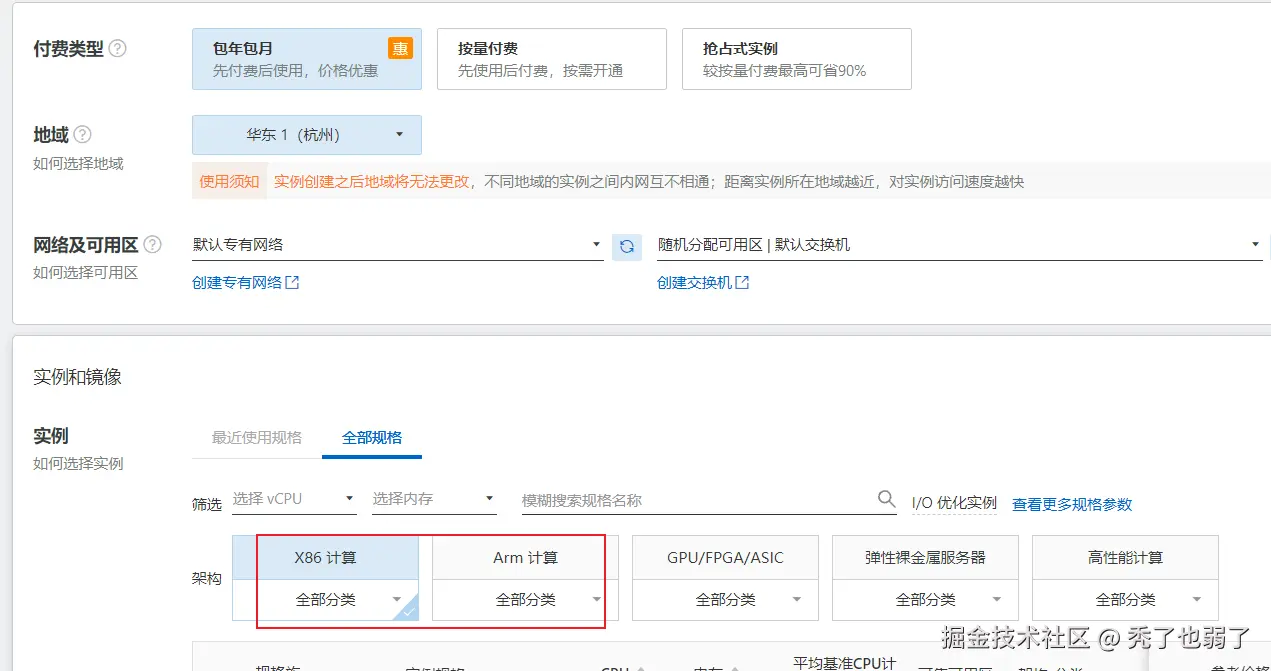
Task: Expand the 随机分配可用区 switch dropdown
Action: point(1254,243)
